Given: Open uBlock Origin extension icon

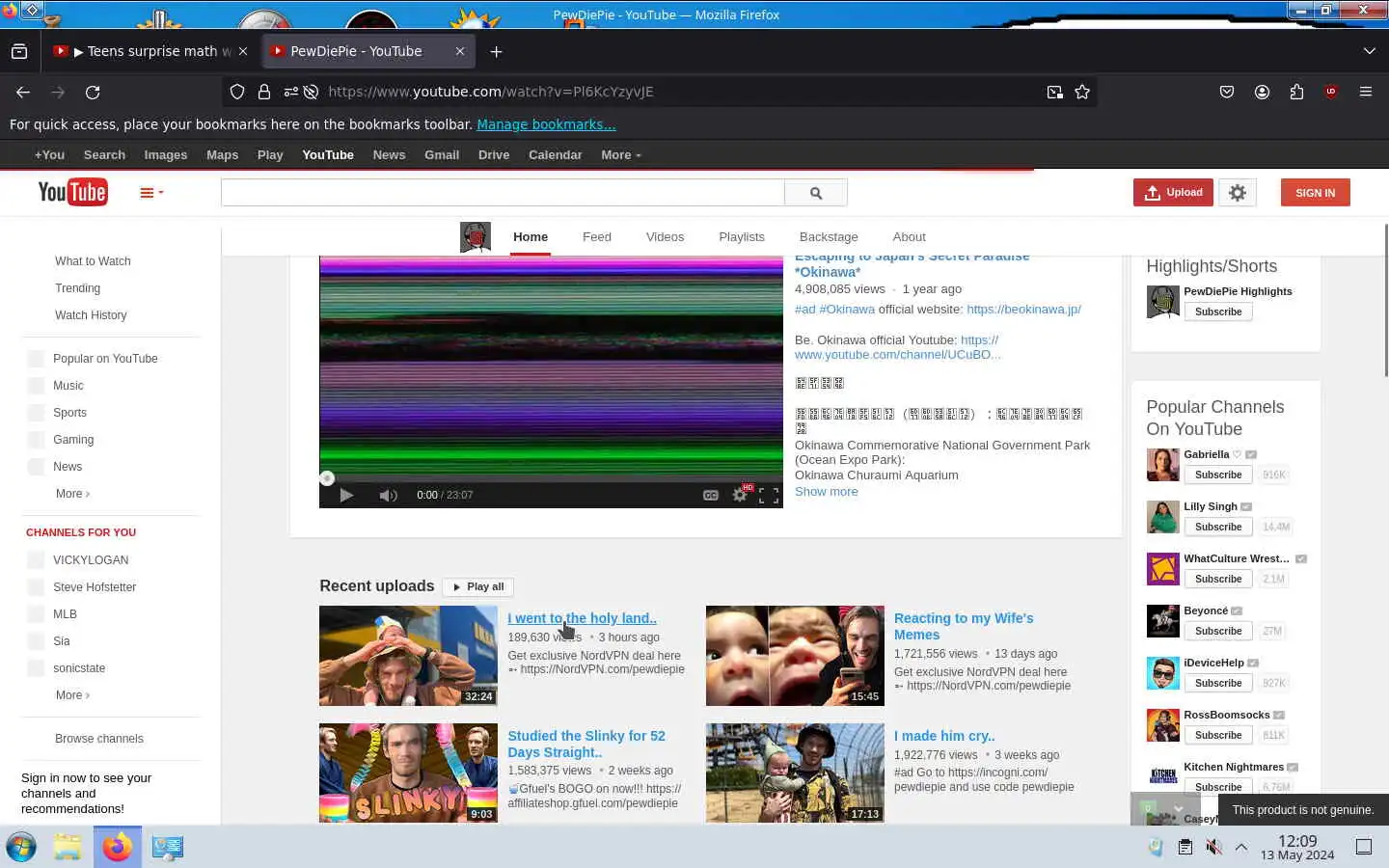Looking at the screenshot, I should click(1331, 92).
